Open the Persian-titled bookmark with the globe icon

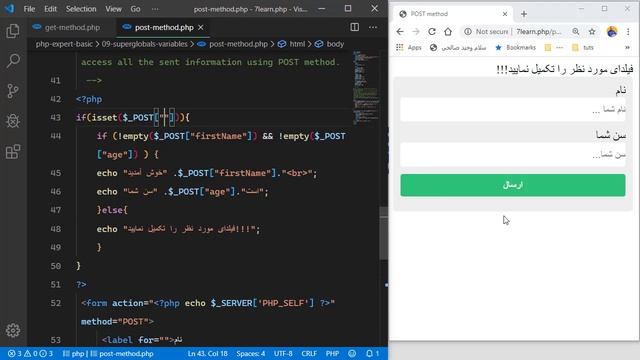[x=458, y=47]
